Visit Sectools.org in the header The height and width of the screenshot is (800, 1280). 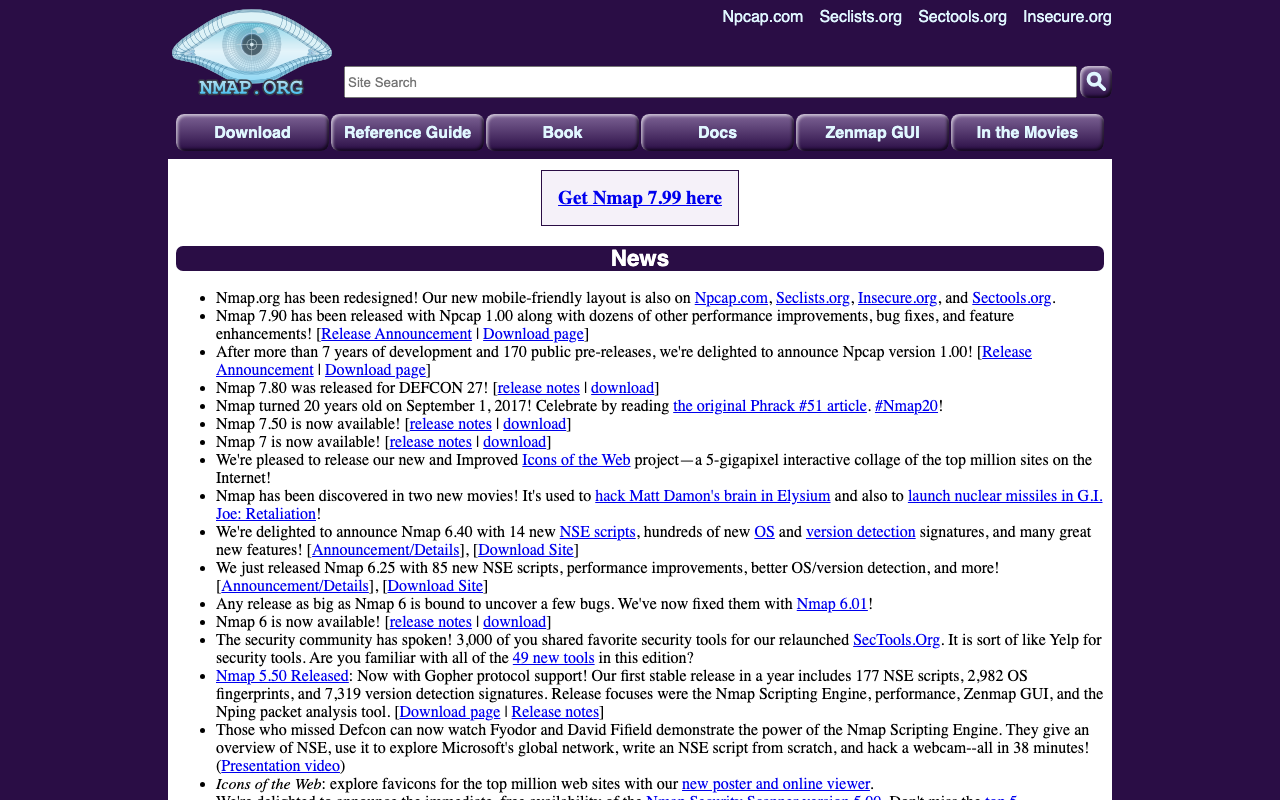pyautogui.click(x=962, y=17)
